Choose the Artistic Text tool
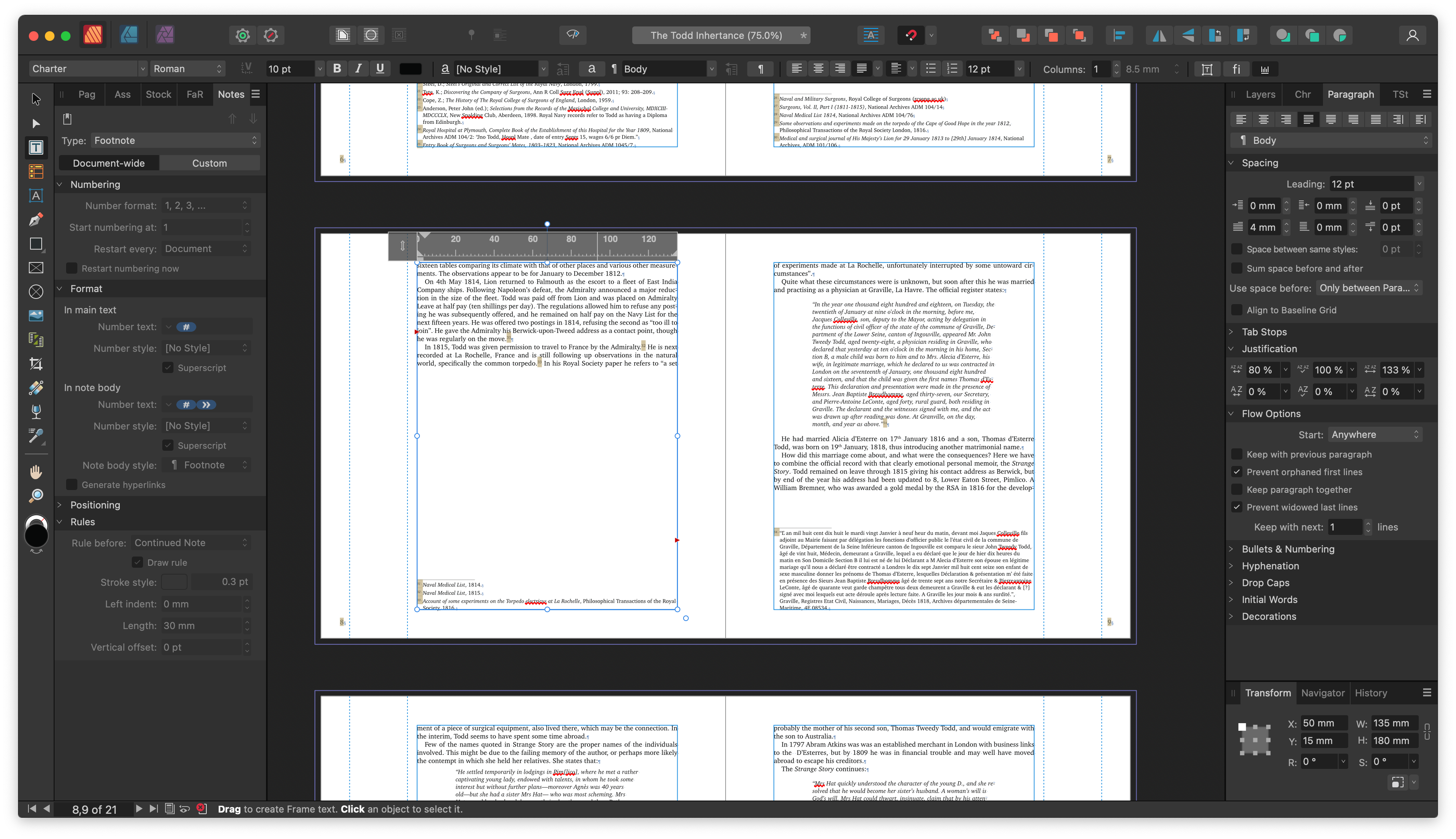 coord(36,196)
